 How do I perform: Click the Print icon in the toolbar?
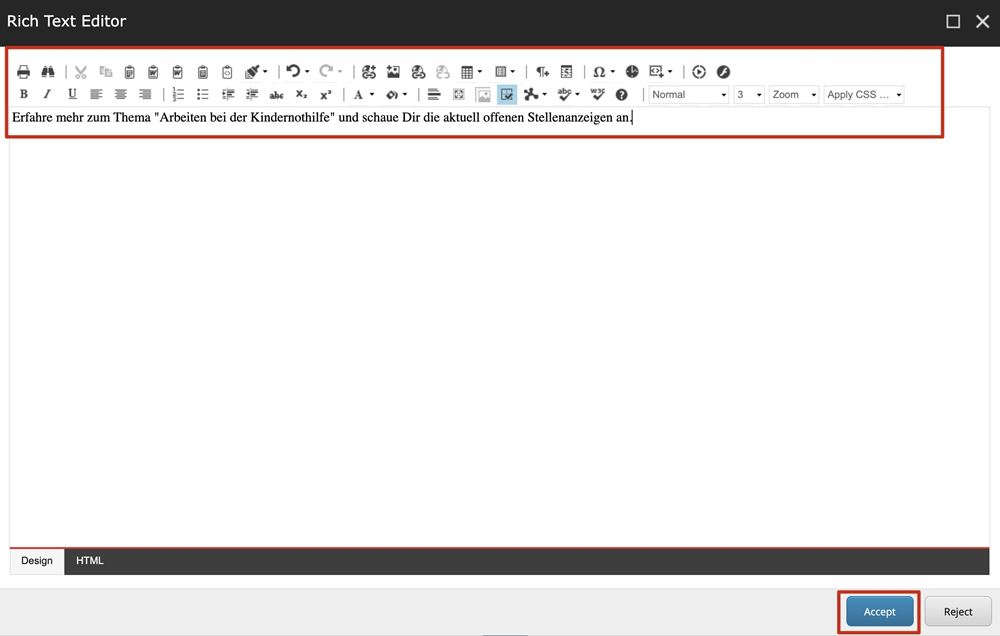point(23,72)
